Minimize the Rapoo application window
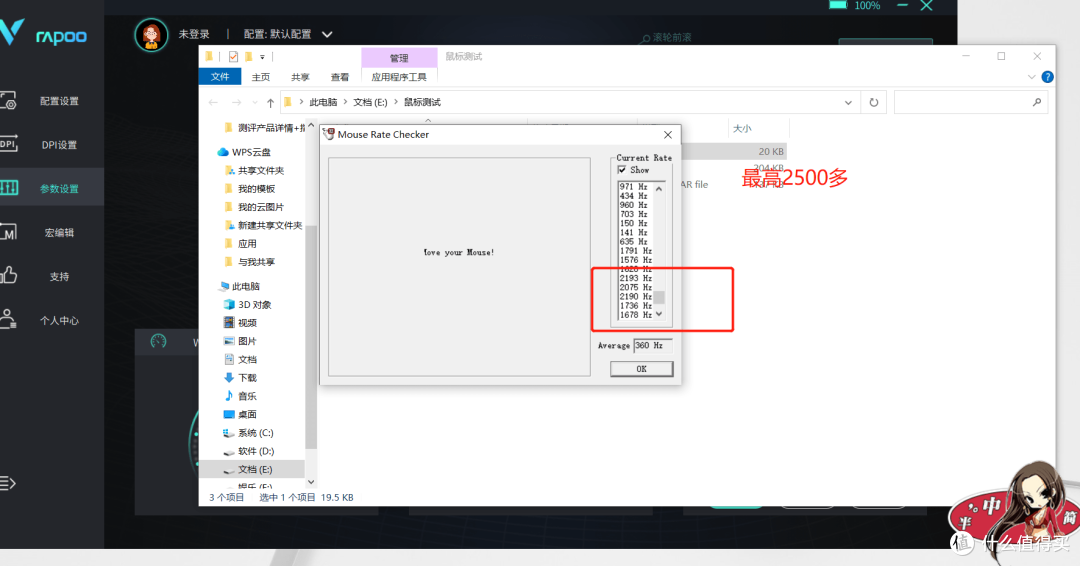 click(902, 6)
